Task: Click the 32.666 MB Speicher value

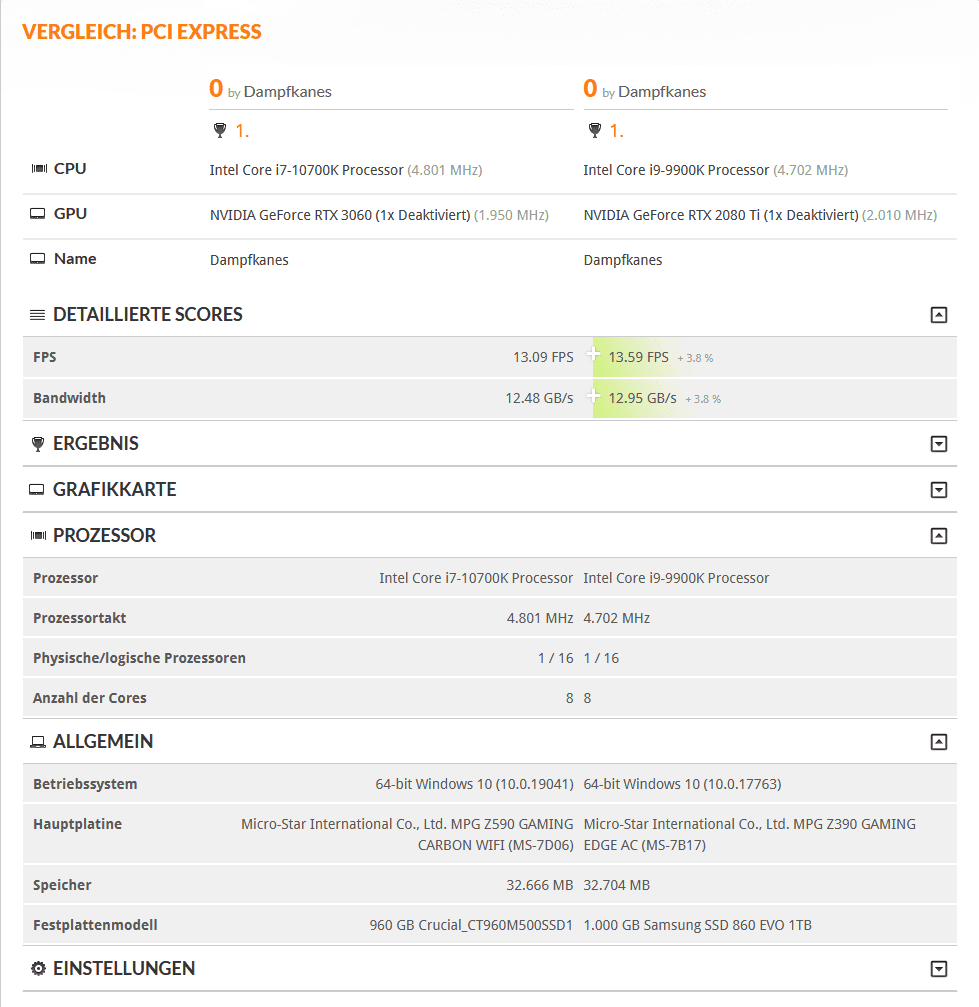Action: [540, 885]
